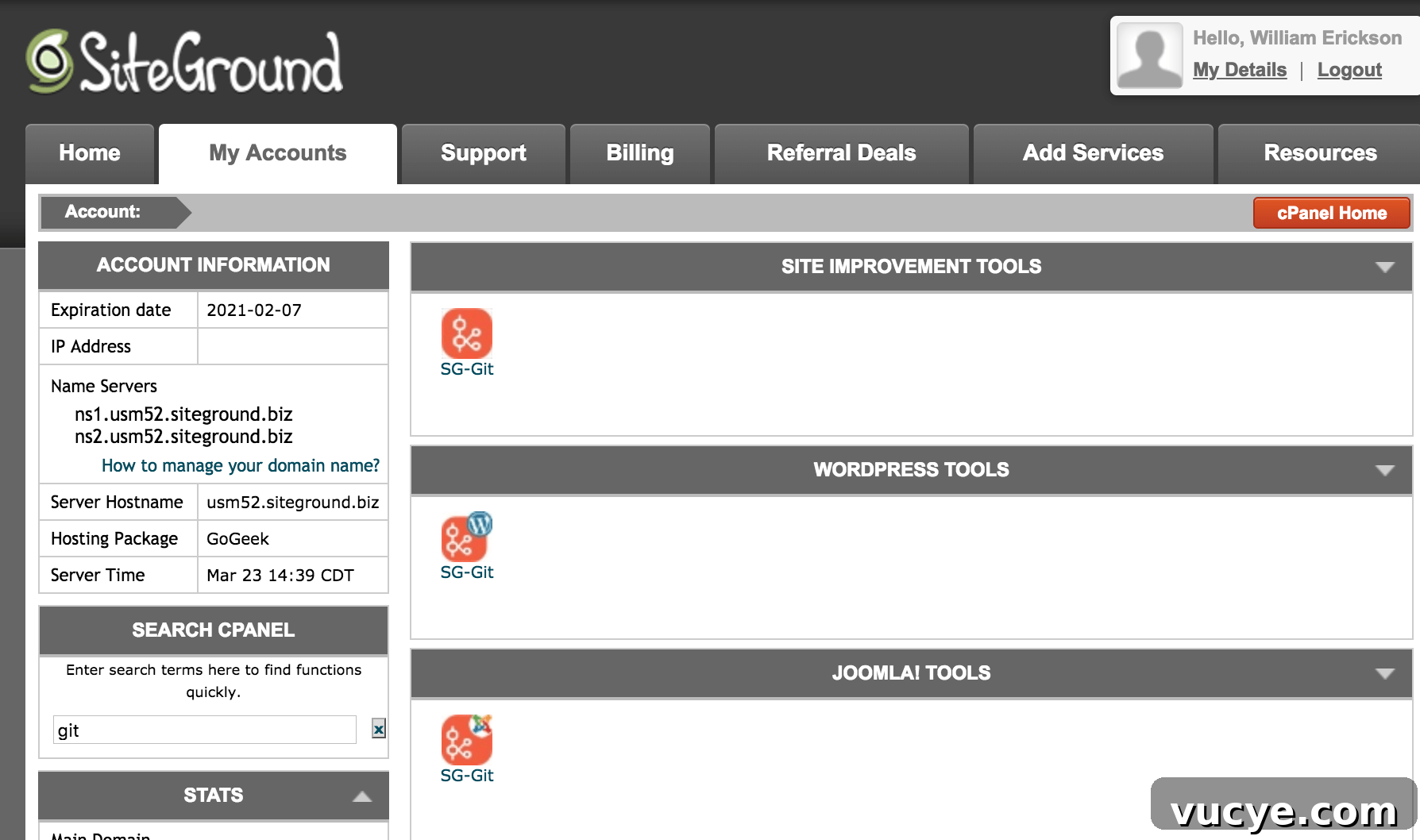Select the GoGeek hosting package value
This screenshot has width=1420, height=840.
point(237,539)
